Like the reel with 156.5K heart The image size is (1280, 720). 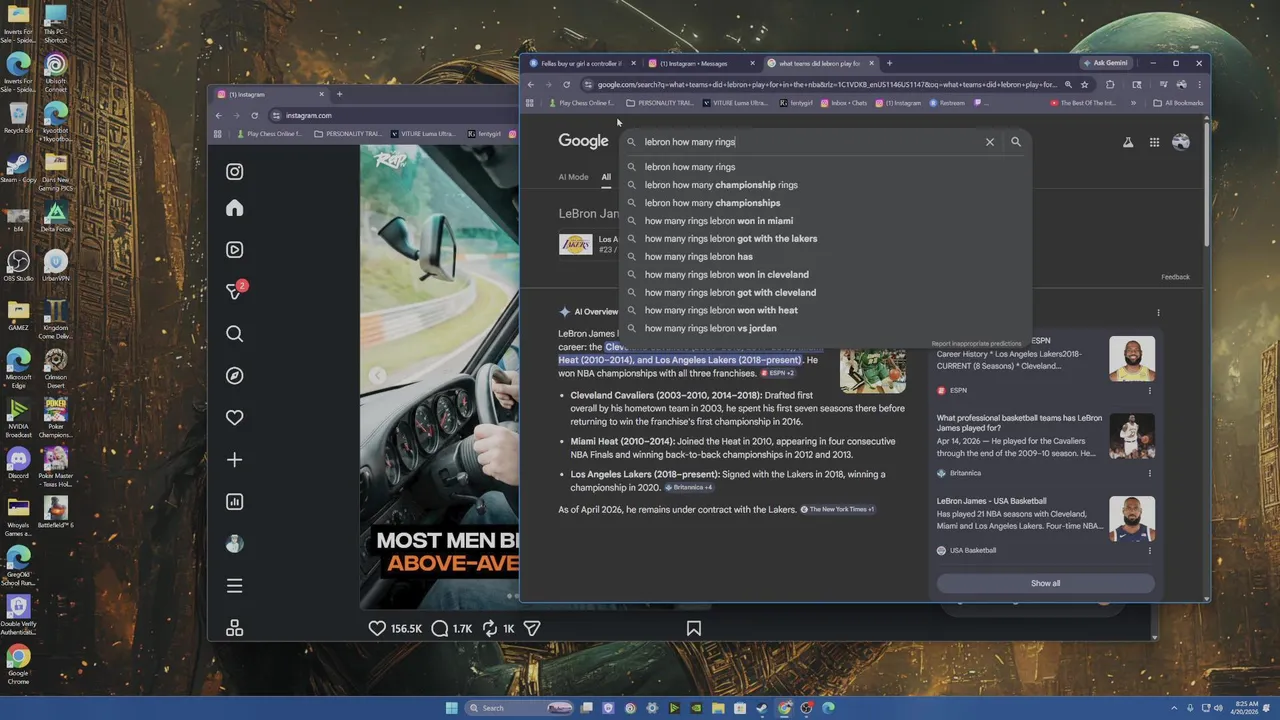coord(377,628)
